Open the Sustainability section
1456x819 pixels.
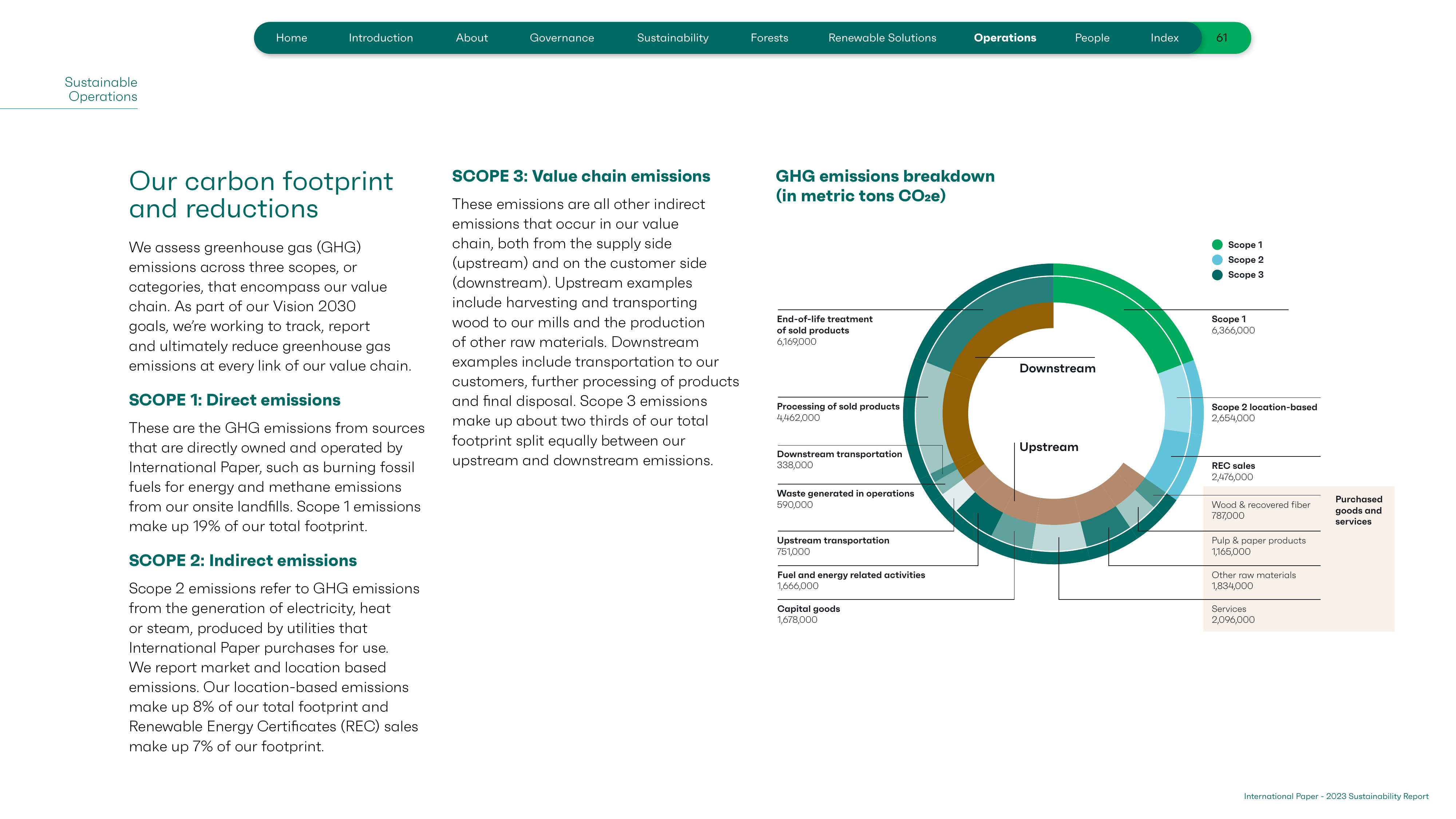(672, 38)
